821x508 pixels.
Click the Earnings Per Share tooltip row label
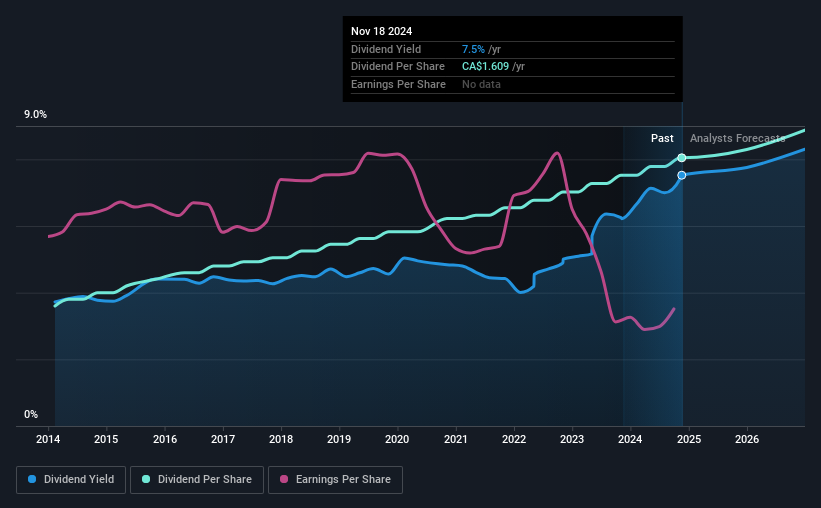(398, 84)
